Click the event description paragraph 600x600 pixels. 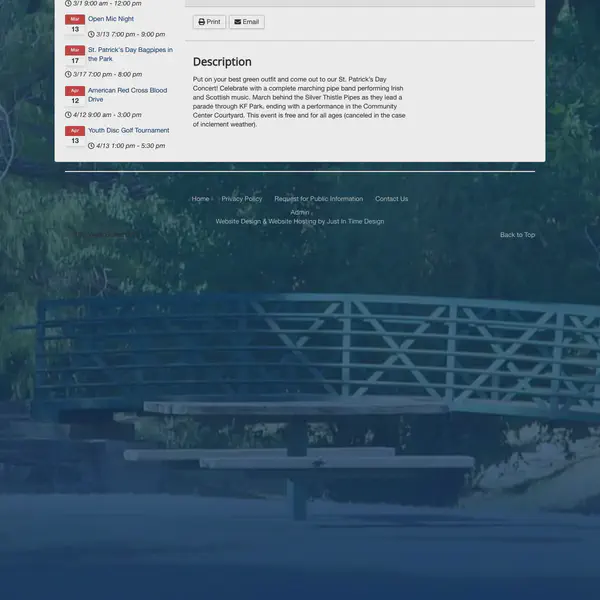[299, 102]
